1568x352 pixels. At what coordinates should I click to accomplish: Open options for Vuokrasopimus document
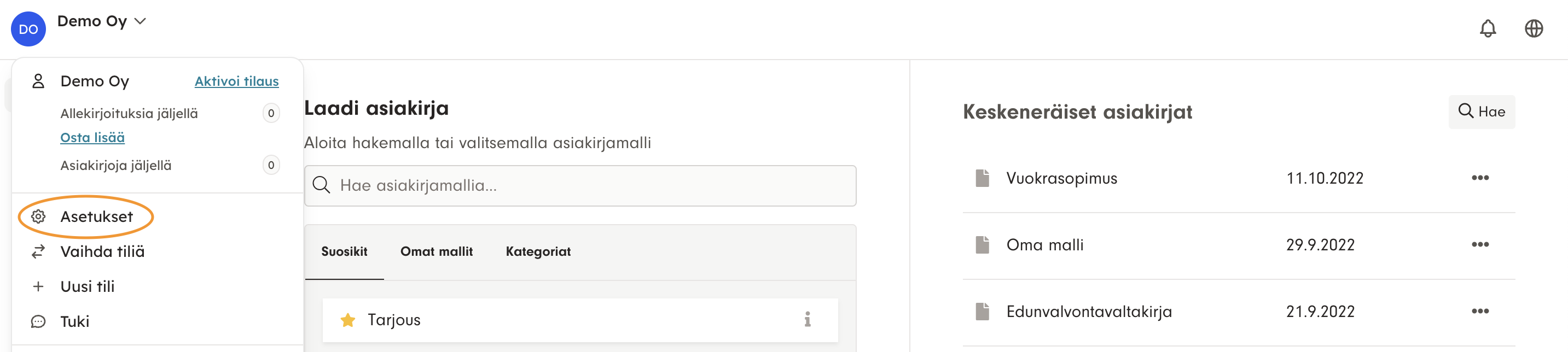1480,178
